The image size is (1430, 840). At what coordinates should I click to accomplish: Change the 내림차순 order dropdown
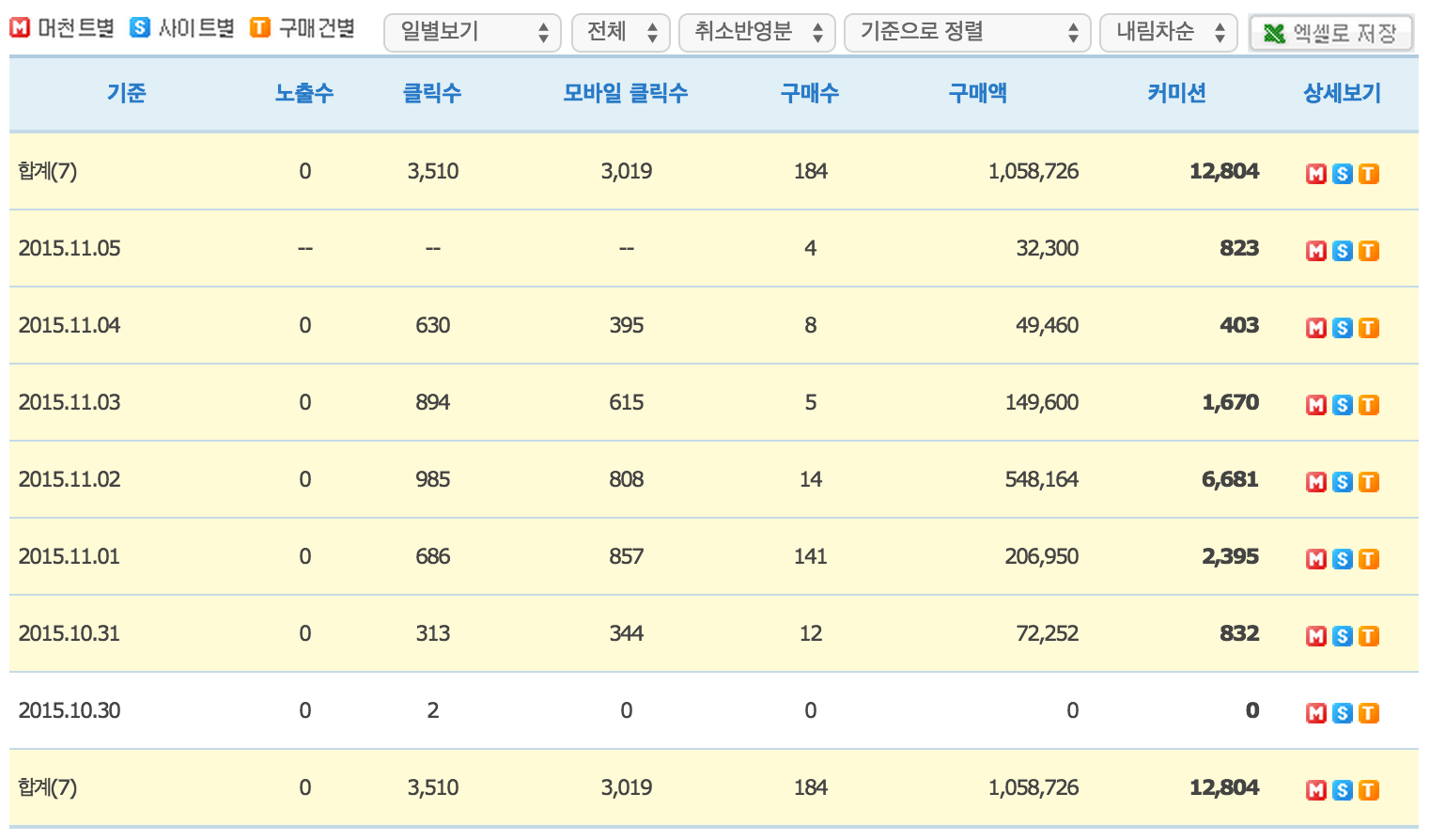(1168, 33)
